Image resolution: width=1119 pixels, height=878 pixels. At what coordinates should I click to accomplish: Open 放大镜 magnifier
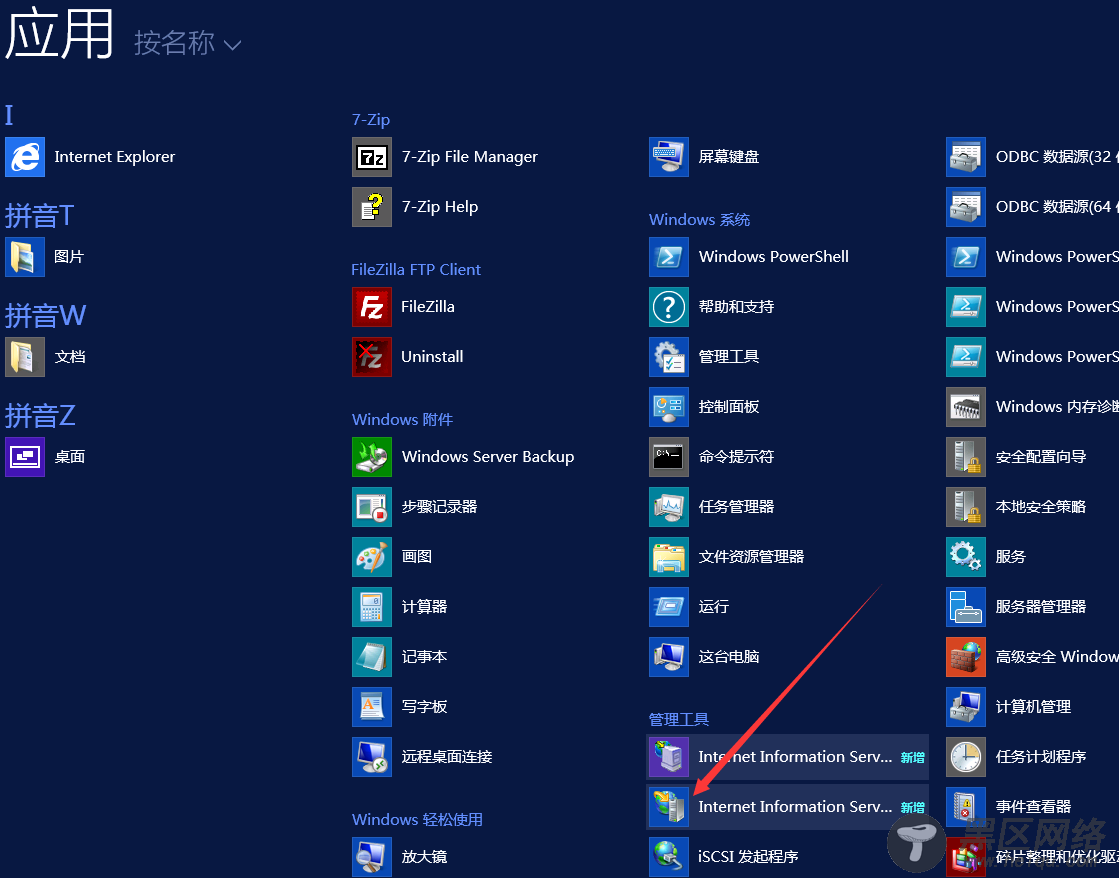click(x=400, y=857)
